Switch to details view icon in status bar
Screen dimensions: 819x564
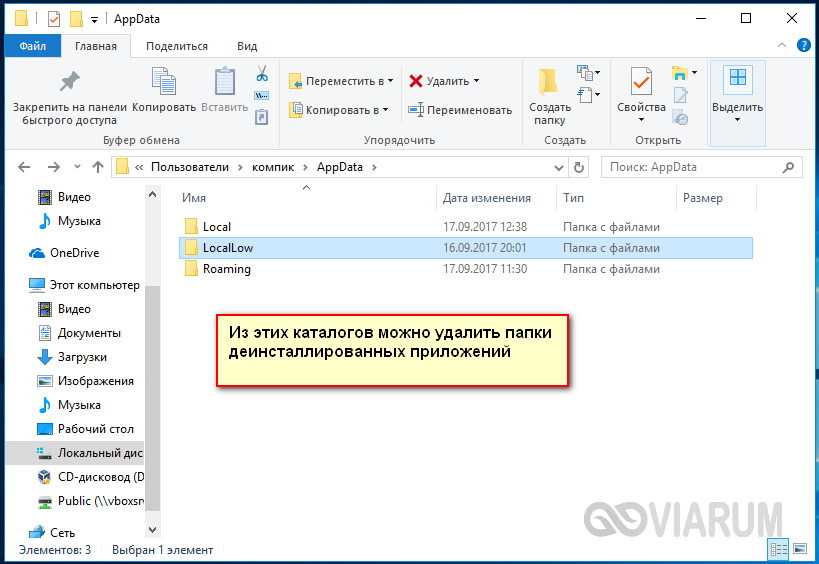pyautogui.click(x=778, y=549)
